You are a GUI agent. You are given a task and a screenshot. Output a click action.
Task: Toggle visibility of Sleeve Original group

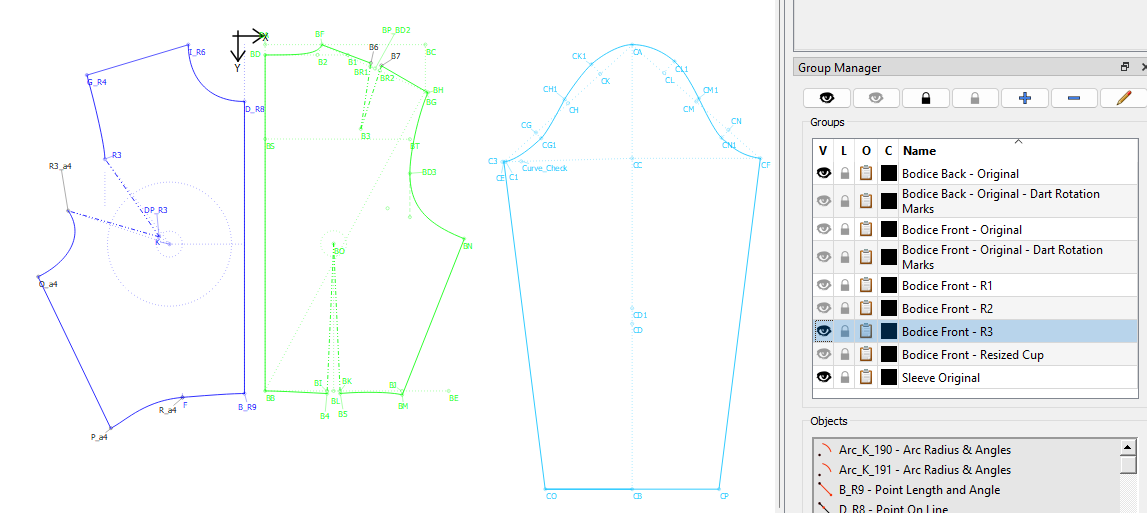[x=824, y=378]
